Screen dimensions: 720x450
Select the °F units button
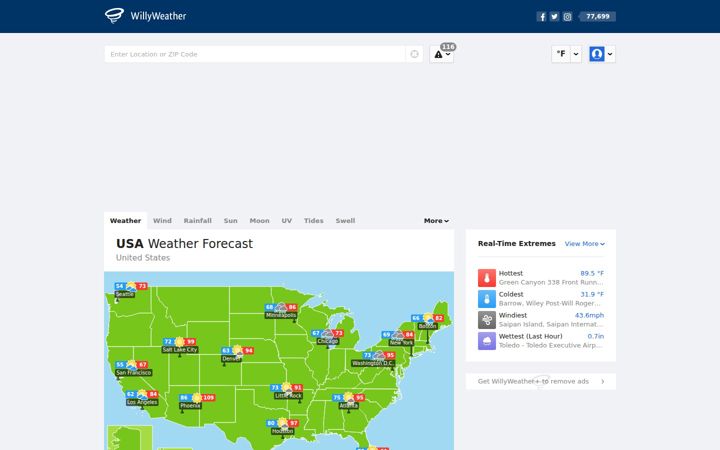pos(561,54)
